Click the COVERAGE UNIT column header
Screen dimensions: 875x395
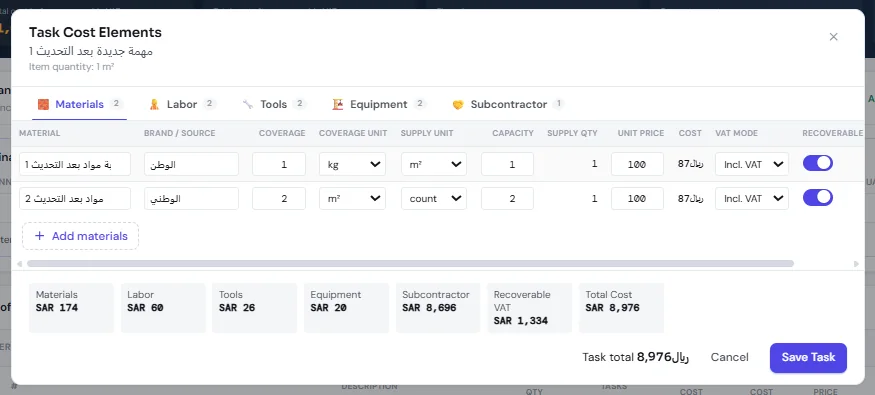click(x=353, y=133)
